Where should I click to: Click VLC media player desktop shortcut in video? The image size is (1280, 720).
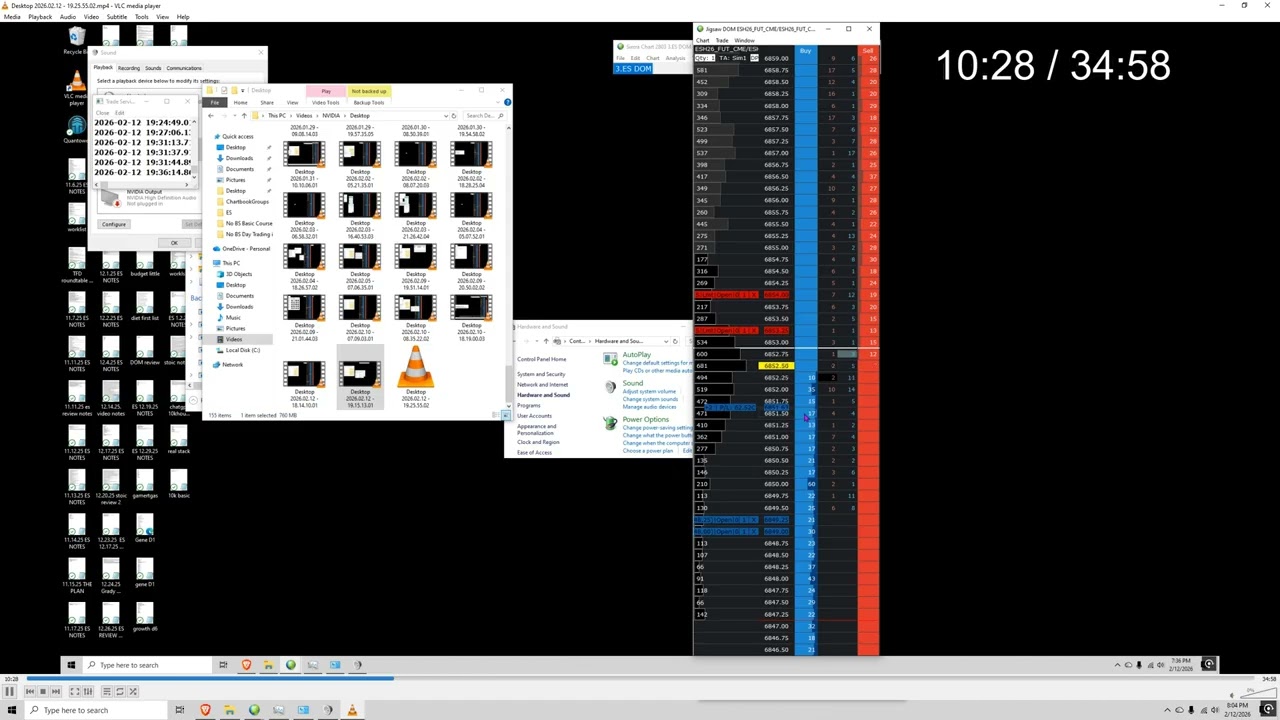(76, 88)
